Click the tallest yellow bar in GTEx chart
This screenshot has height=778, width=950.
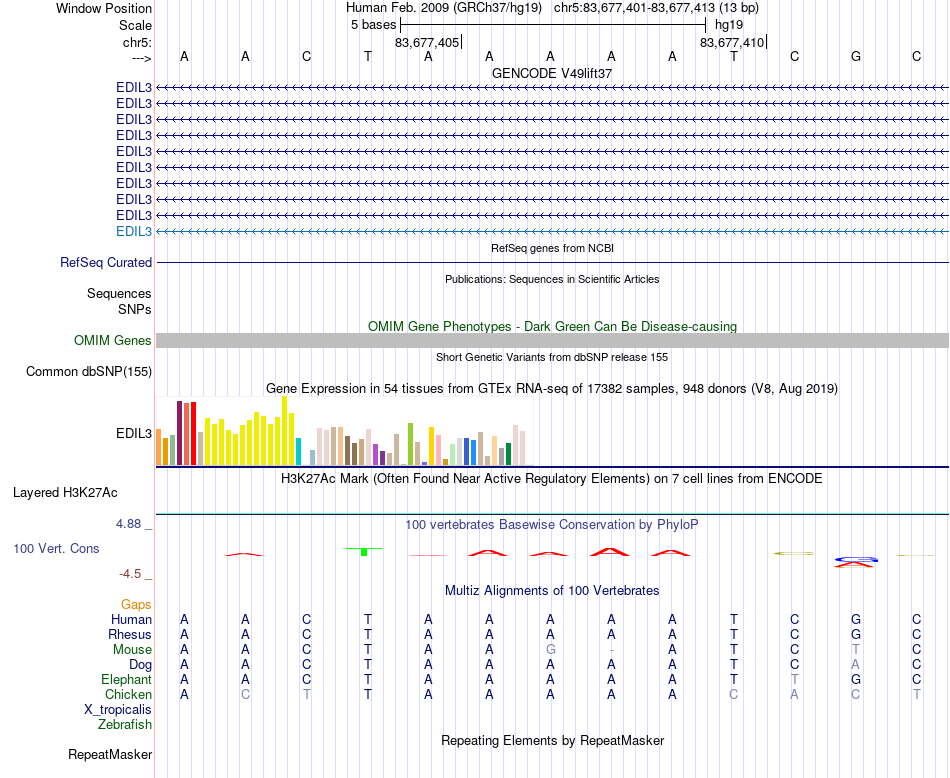point(285,431)
